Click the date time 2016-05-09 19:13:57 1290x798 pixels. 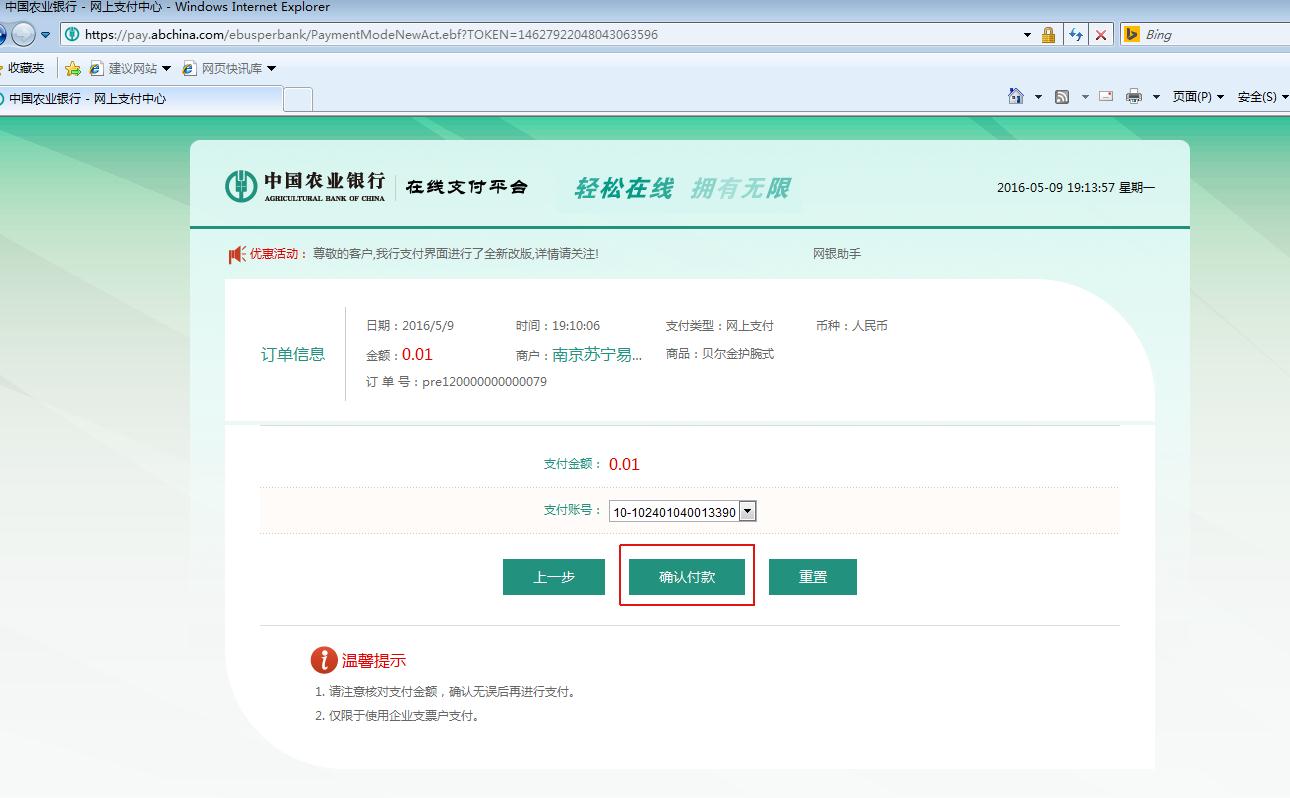tap(1057, 187)
